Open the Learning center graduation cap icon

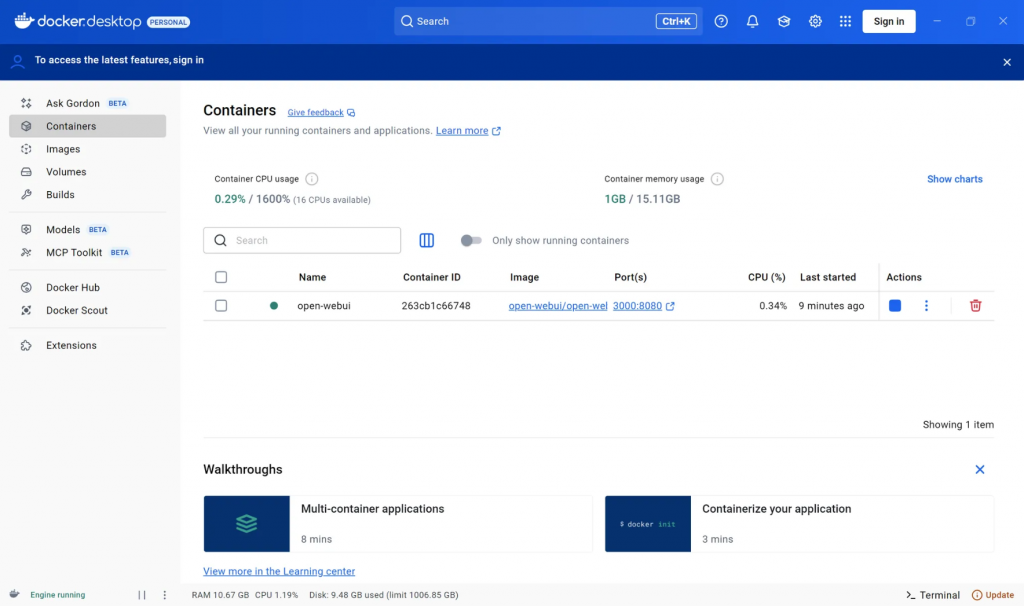click(784, 22)
